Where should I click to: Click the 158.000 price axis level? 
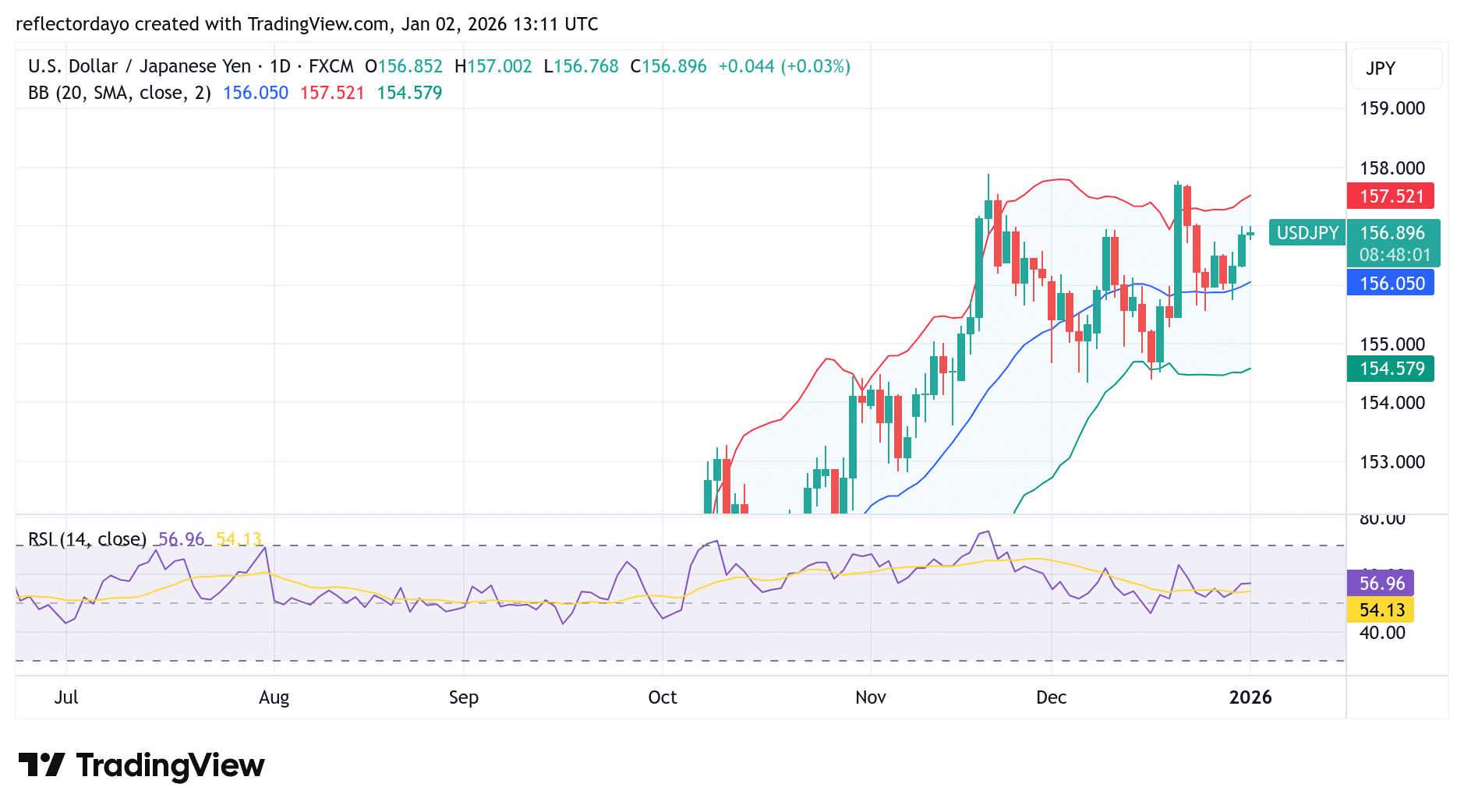[x=1392, y=168]
